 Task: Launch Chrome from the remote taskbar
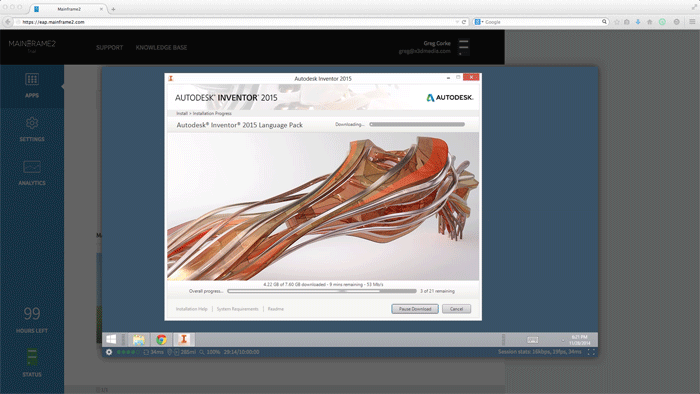coord(161,340)
